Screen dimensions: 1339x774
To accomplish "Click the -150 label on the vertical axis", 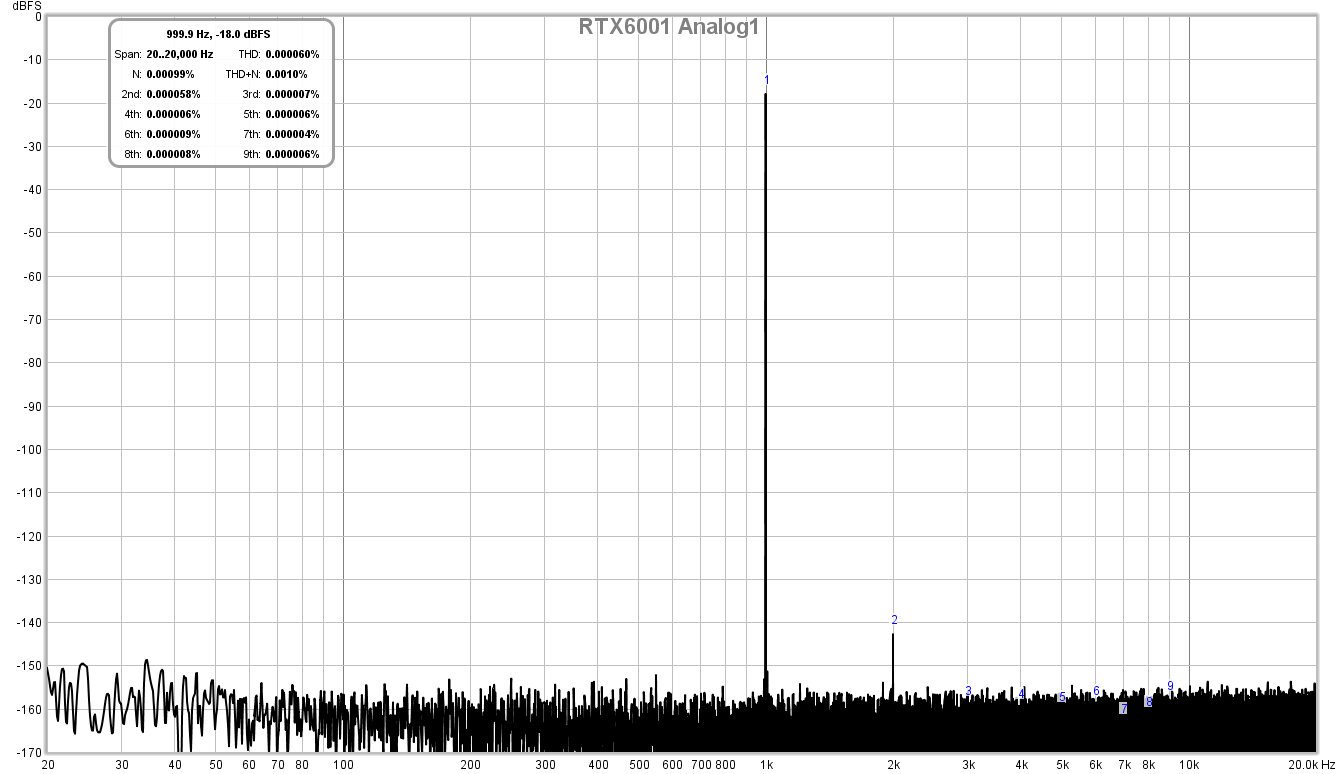I will (30, 666).
